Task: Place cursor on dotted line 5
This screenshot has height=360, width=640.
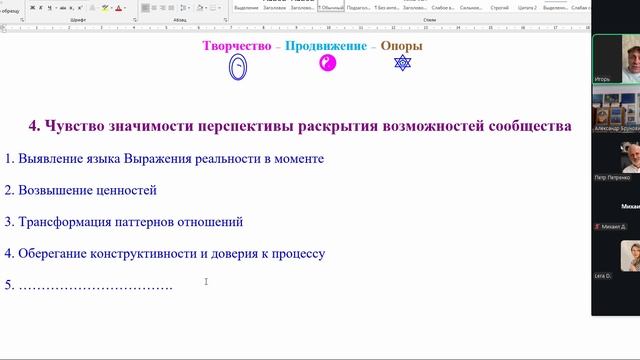Action: point(89,285)
